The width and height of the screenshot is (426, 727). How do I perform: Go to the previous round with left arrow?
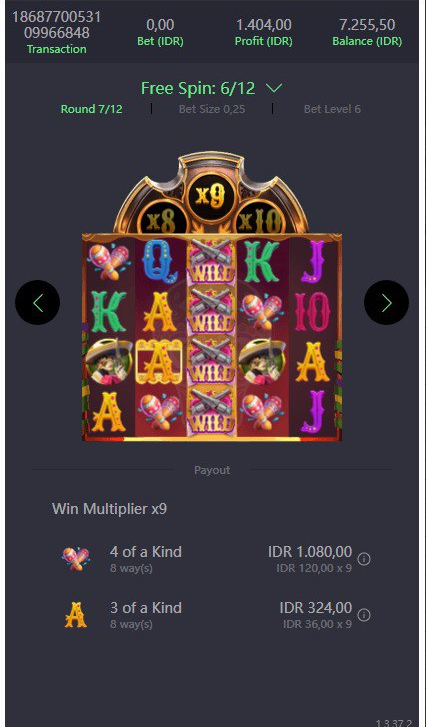coord(38,302)
